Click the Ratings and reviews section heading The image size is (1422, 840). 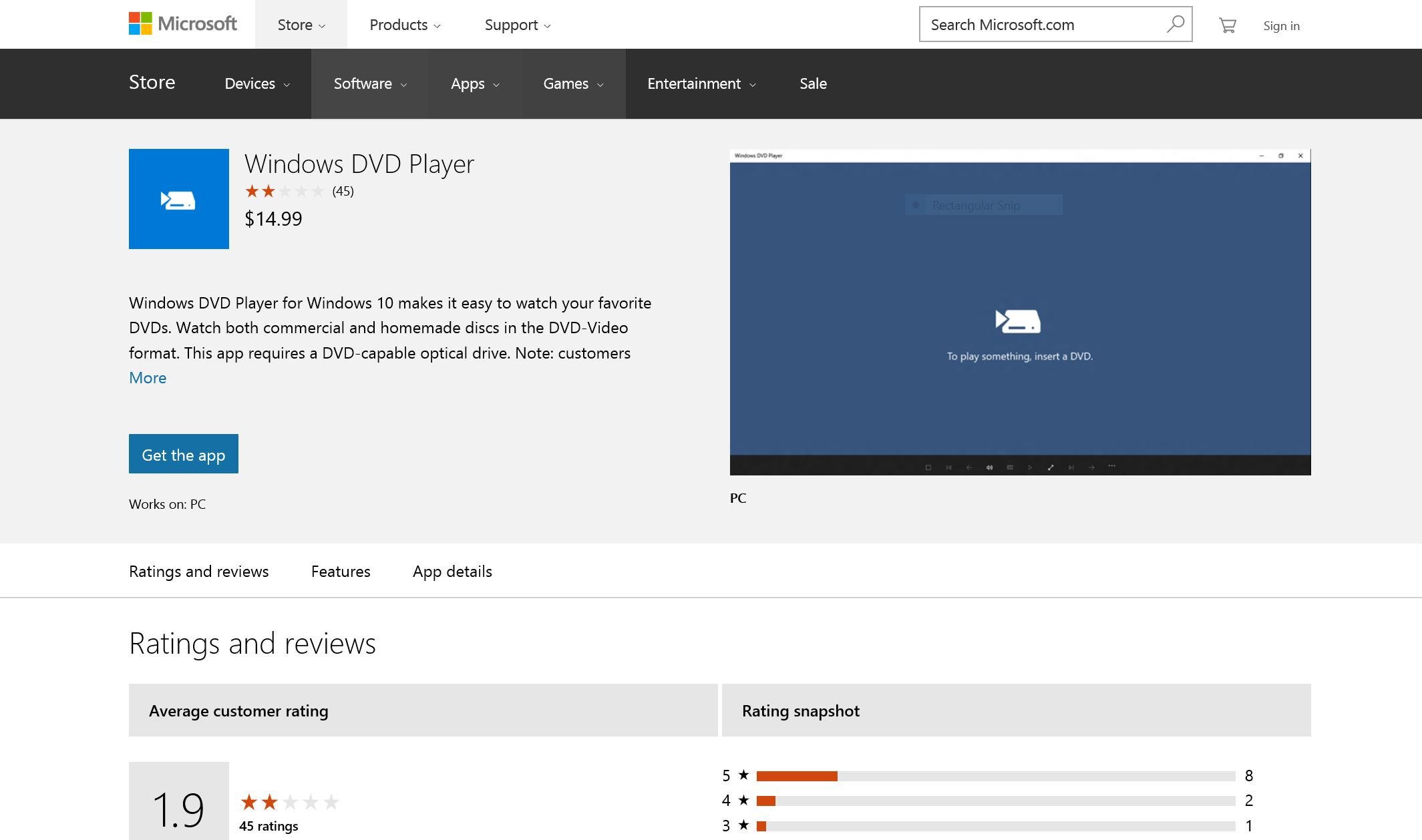[252, 643]
